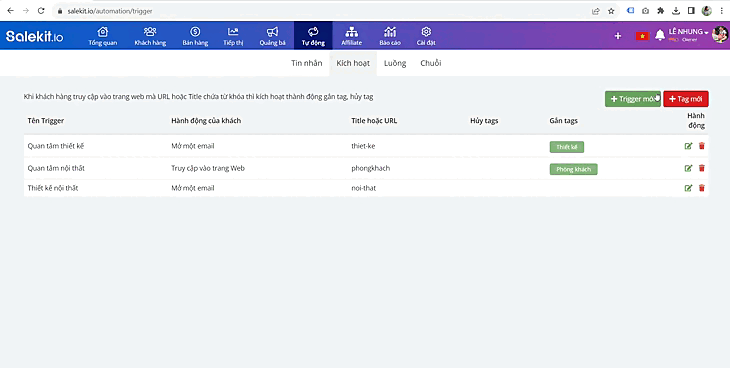
Task: Open the notification bell
Action: pos(660,35)
